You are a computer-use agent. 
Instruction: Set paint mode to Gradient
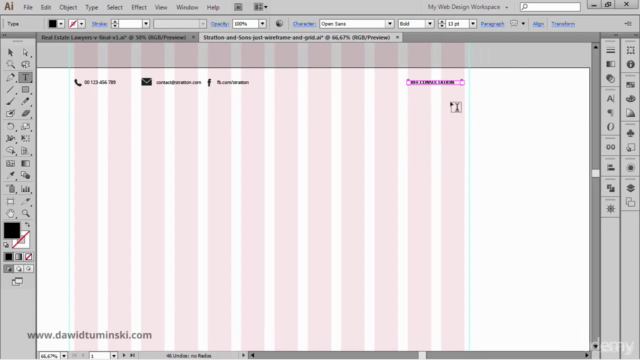tap(18, 257)
